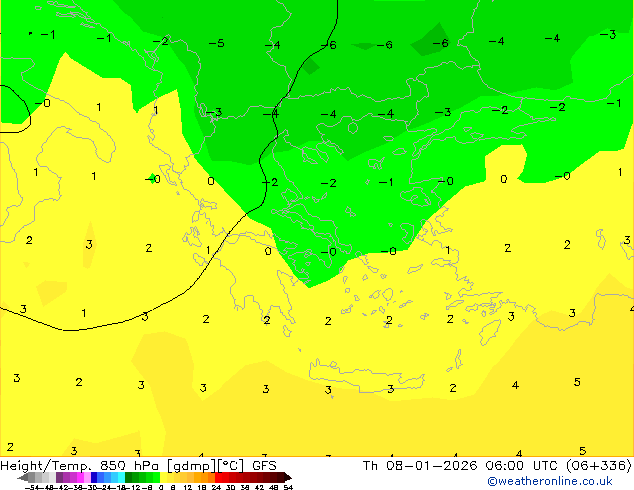Click the dark brown right arrow end of legend
Viewport: 634px width, 490px height.
pyautogui.click(x=288, y=477)
